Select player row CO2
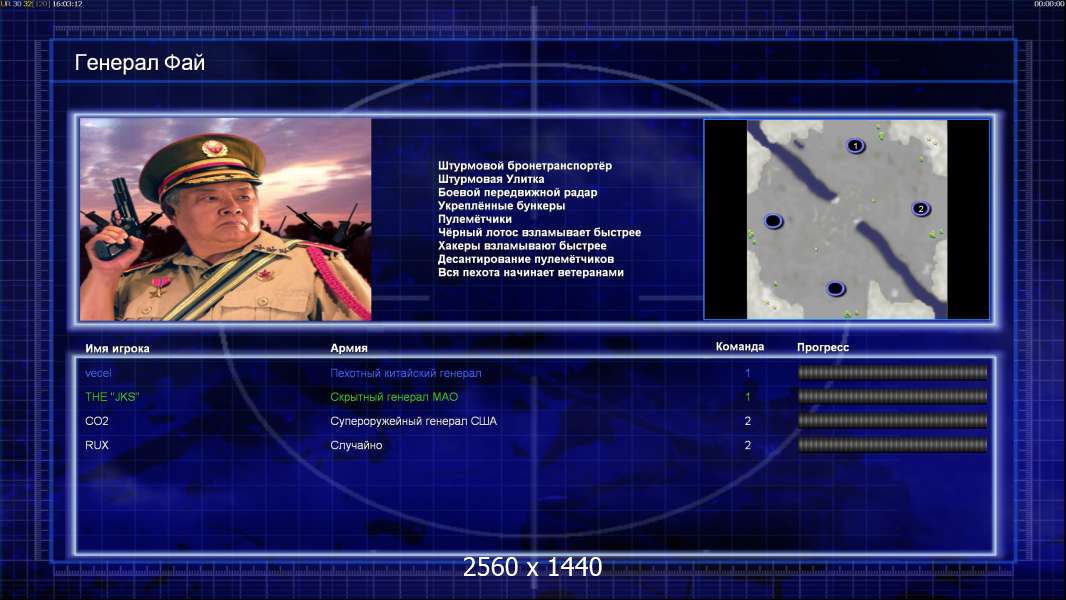 pos(534,421)
